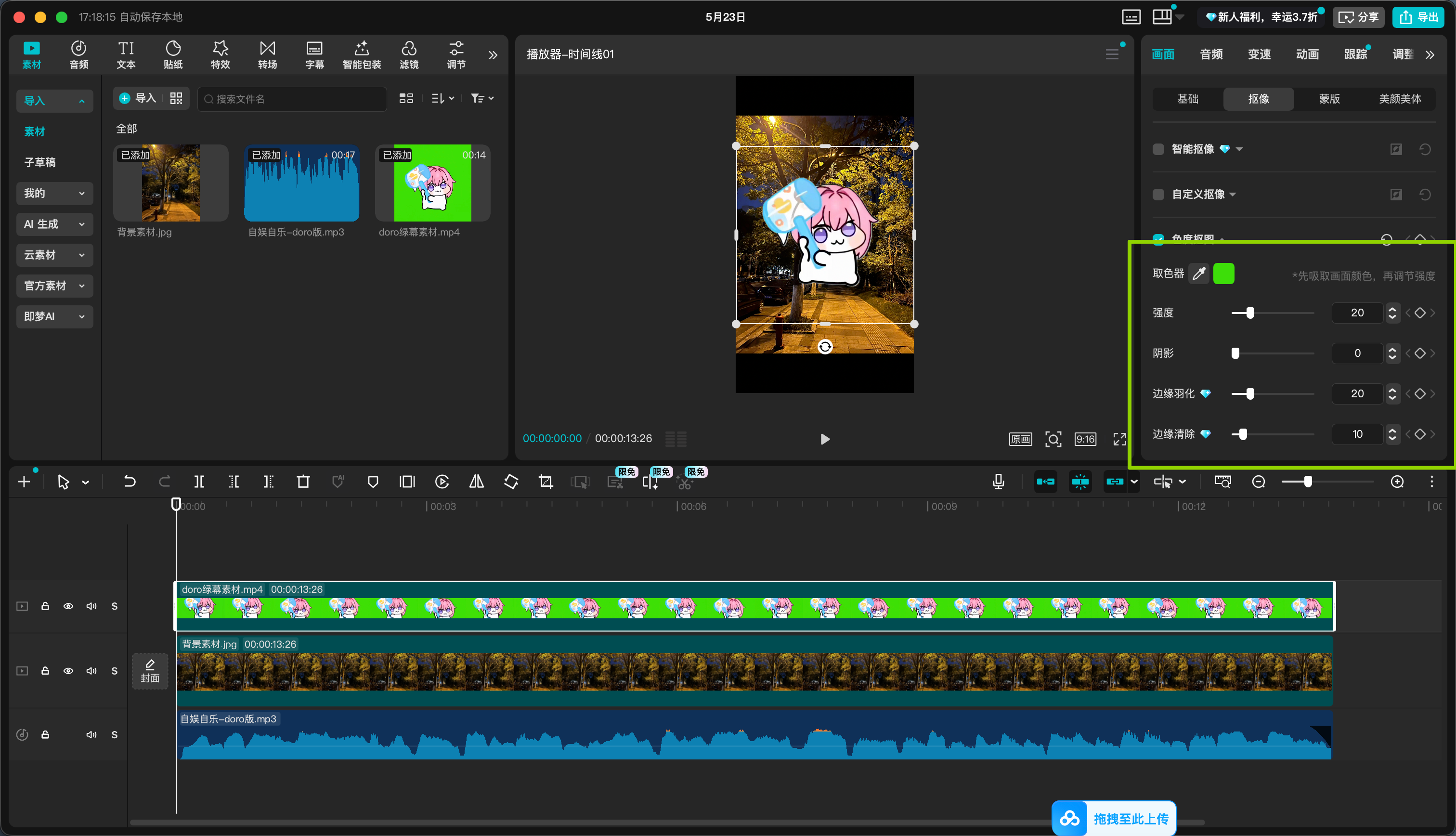1456x836 pixels.
Task: Click the 原画 quality button
Action: pyautogui.click(x=1020, y=439)
